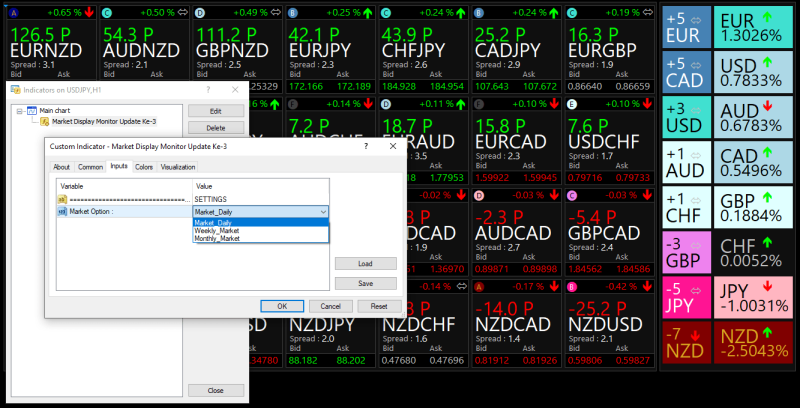This screenshot has width=800, height=408.
Task: Click the -5 JPY magenta tile
Action: pos(686,297)
